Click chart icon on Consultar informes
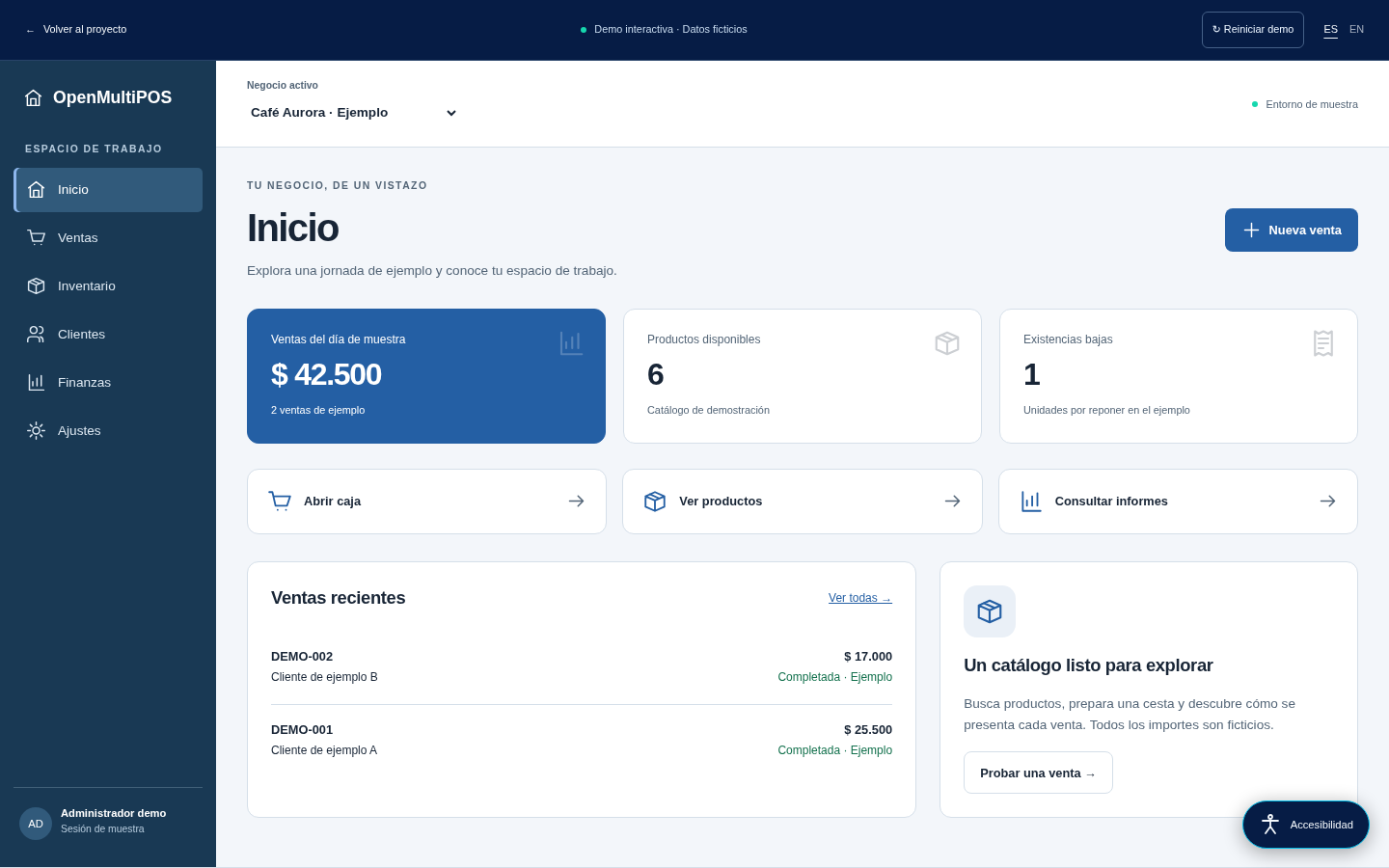The image size is (1389, 868). point(1031,502)
